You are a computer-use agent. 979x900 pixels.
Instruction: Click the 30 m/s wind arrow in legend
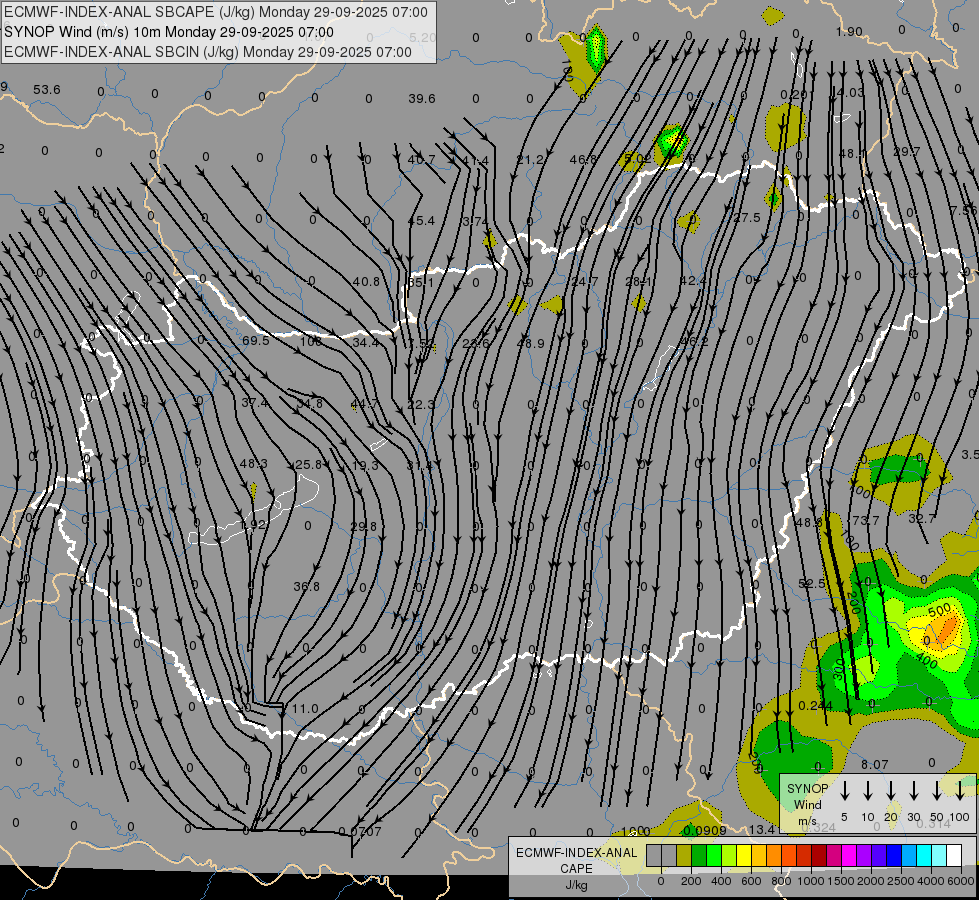coord(914,791)
